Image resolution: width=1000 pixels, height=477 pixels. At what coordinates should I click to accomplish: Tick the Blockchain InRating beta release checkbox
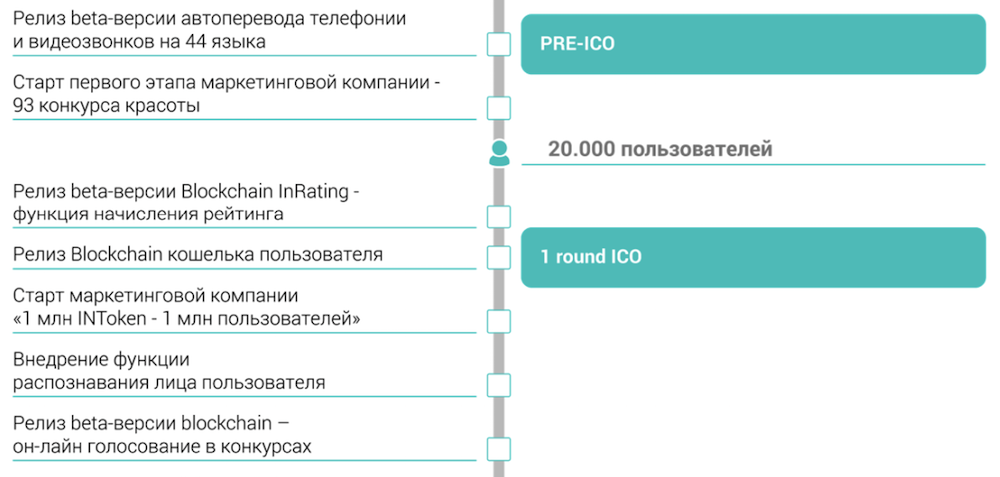click(x=499, y=217)
